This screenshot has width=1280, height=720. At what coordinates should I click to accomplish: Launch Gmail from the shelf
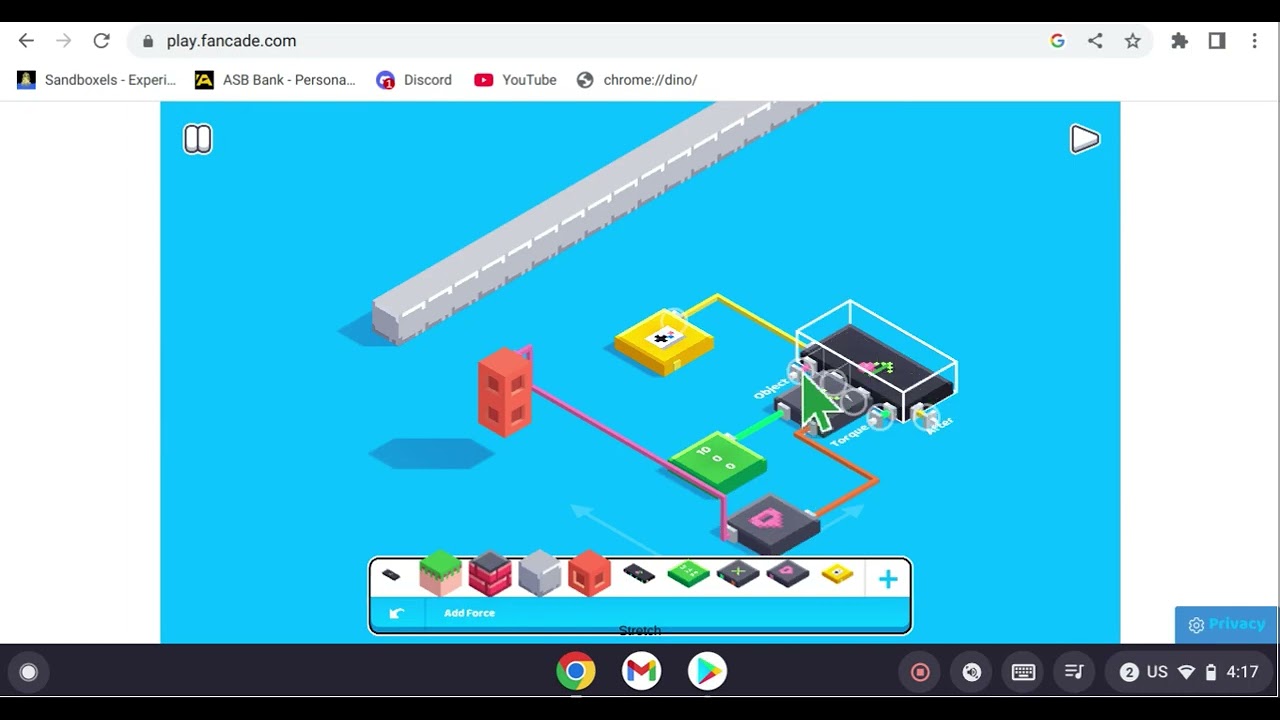tap(641, 671)
